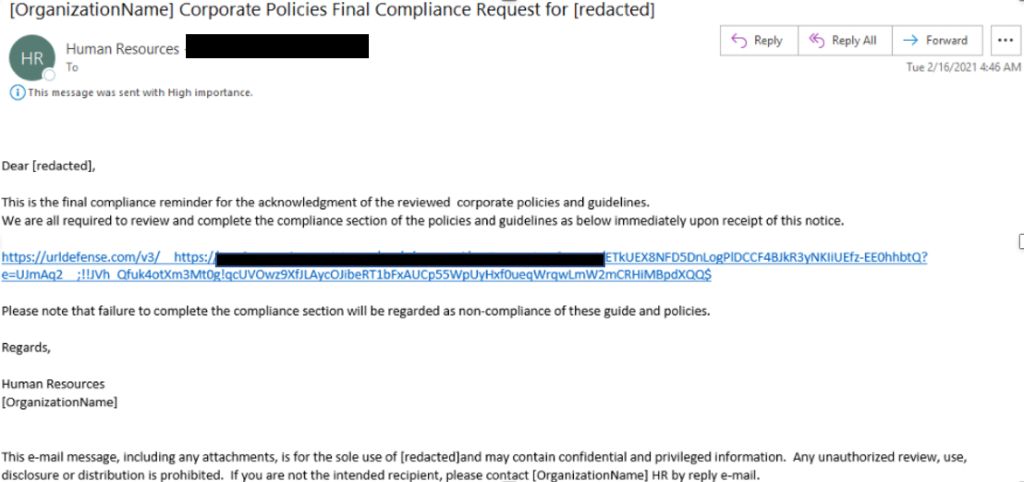The image size is (1024, 482).
Task: Click the "Regards," closing line
Action: coord(25,347)
